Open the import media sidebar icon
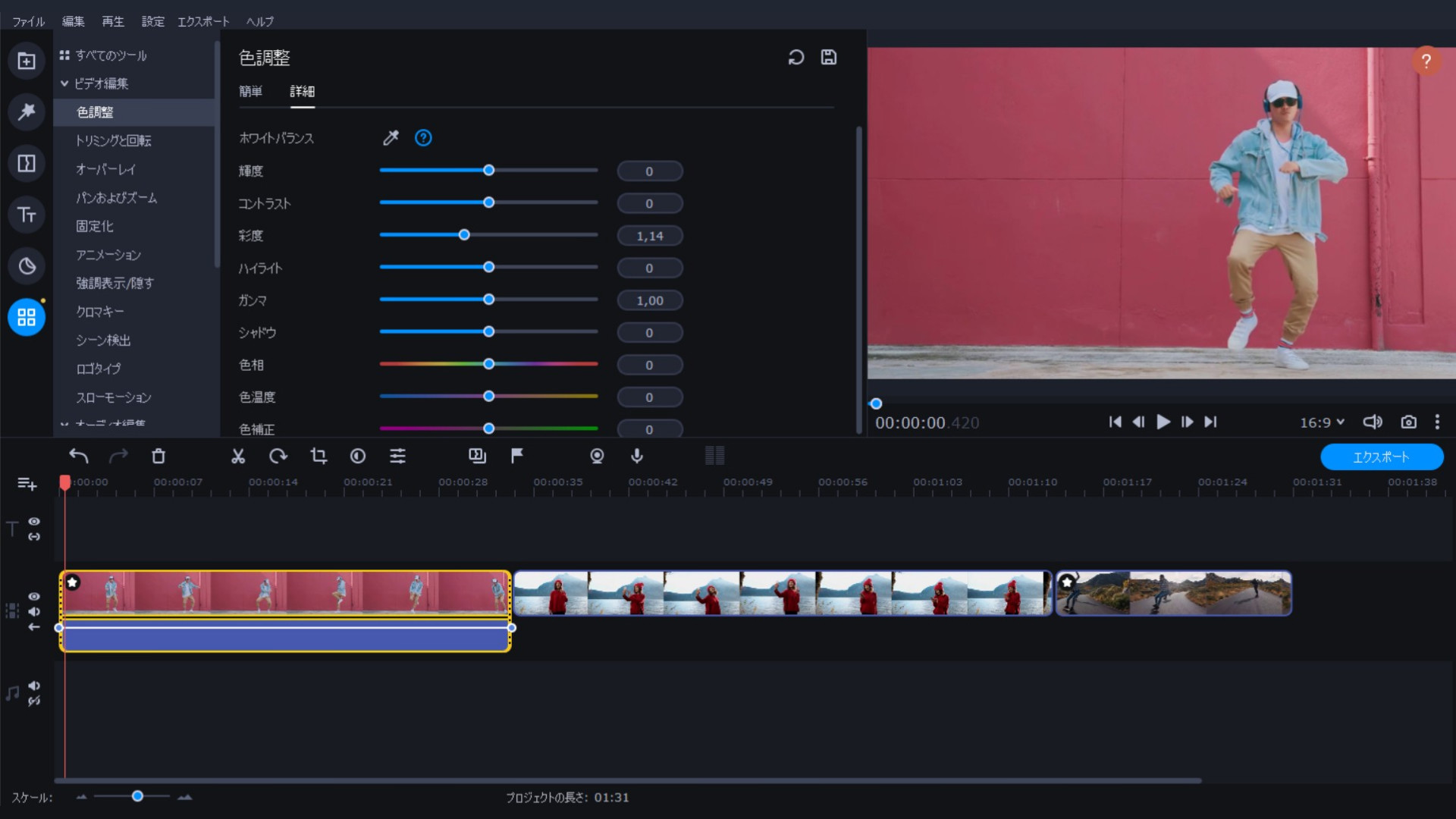 pyautogui.click(x=27, y=61)
